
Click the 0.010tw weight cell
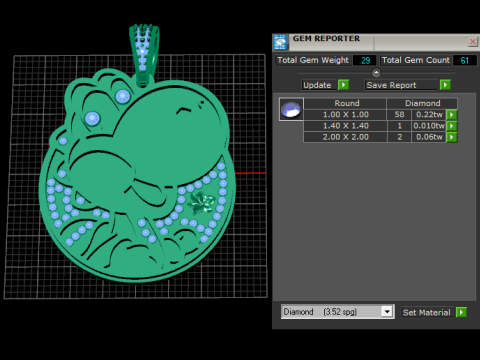[429, 126]
